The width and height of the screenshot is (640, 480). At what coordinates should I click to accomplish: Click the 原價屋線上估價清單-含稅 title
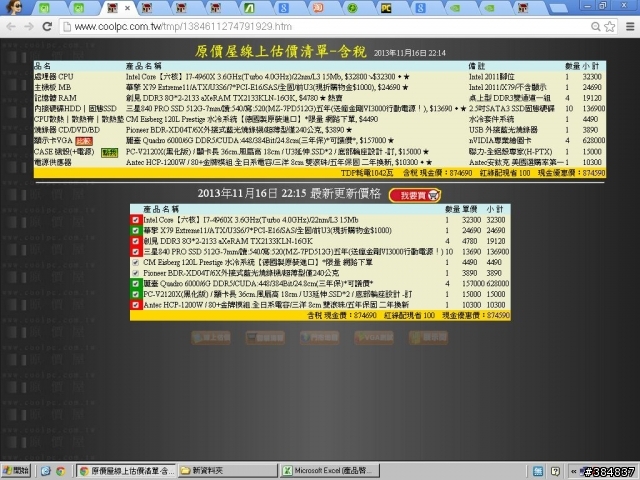pos(281,51)
